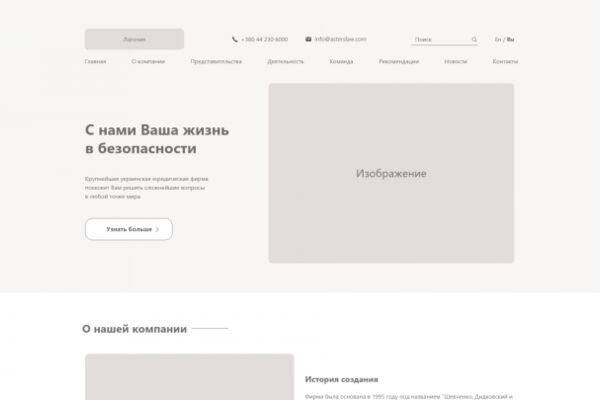This screenshot has height=400, width=600.
Task: Click the image placeholder under О нашей компании
Action: tap(189, 377)
